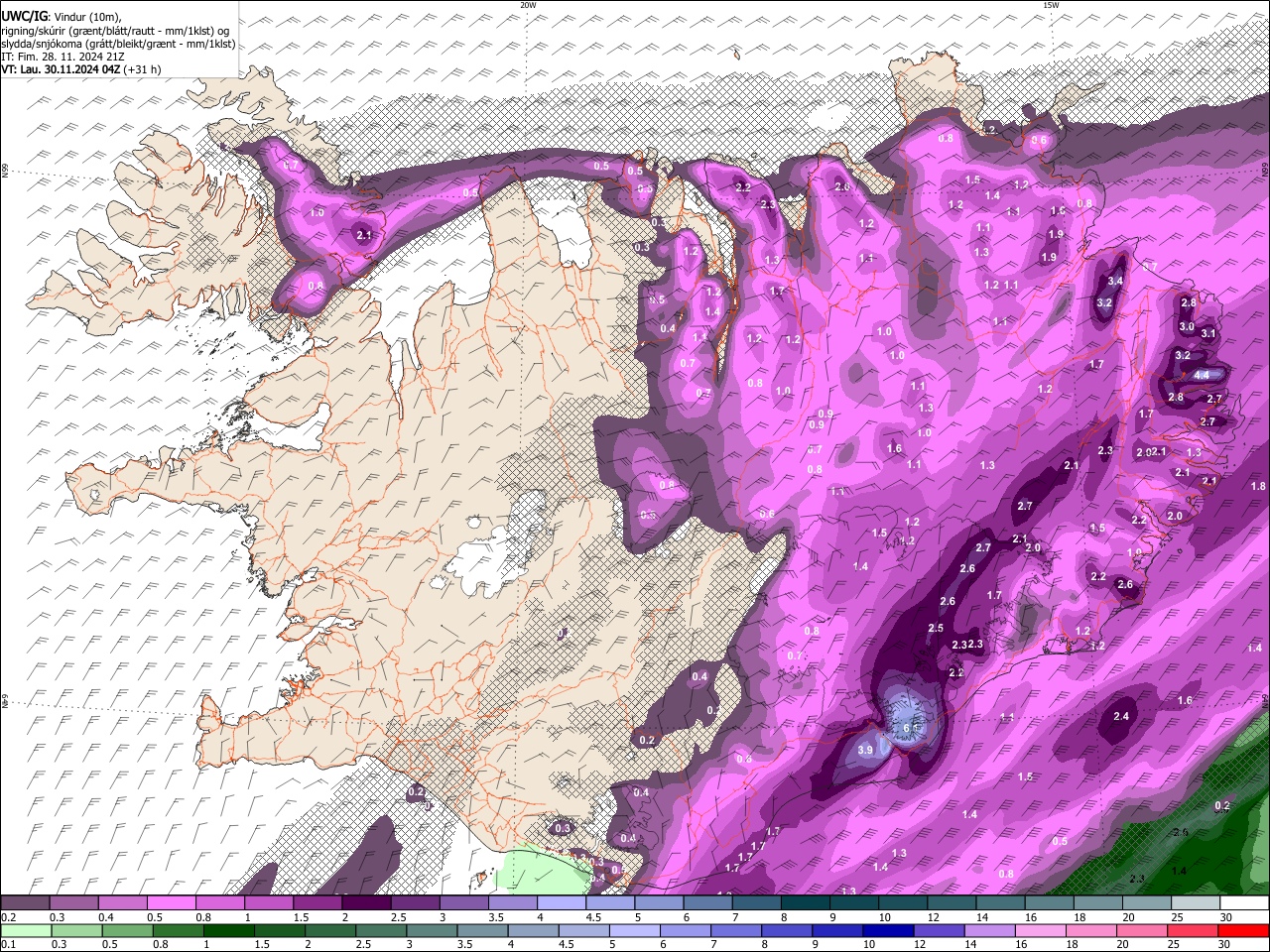The width and height of the screenshot is (1270, 952).
Task: Click the 1.5–2 magenta-purple swatch in purple legend
Action: point(317,902)
